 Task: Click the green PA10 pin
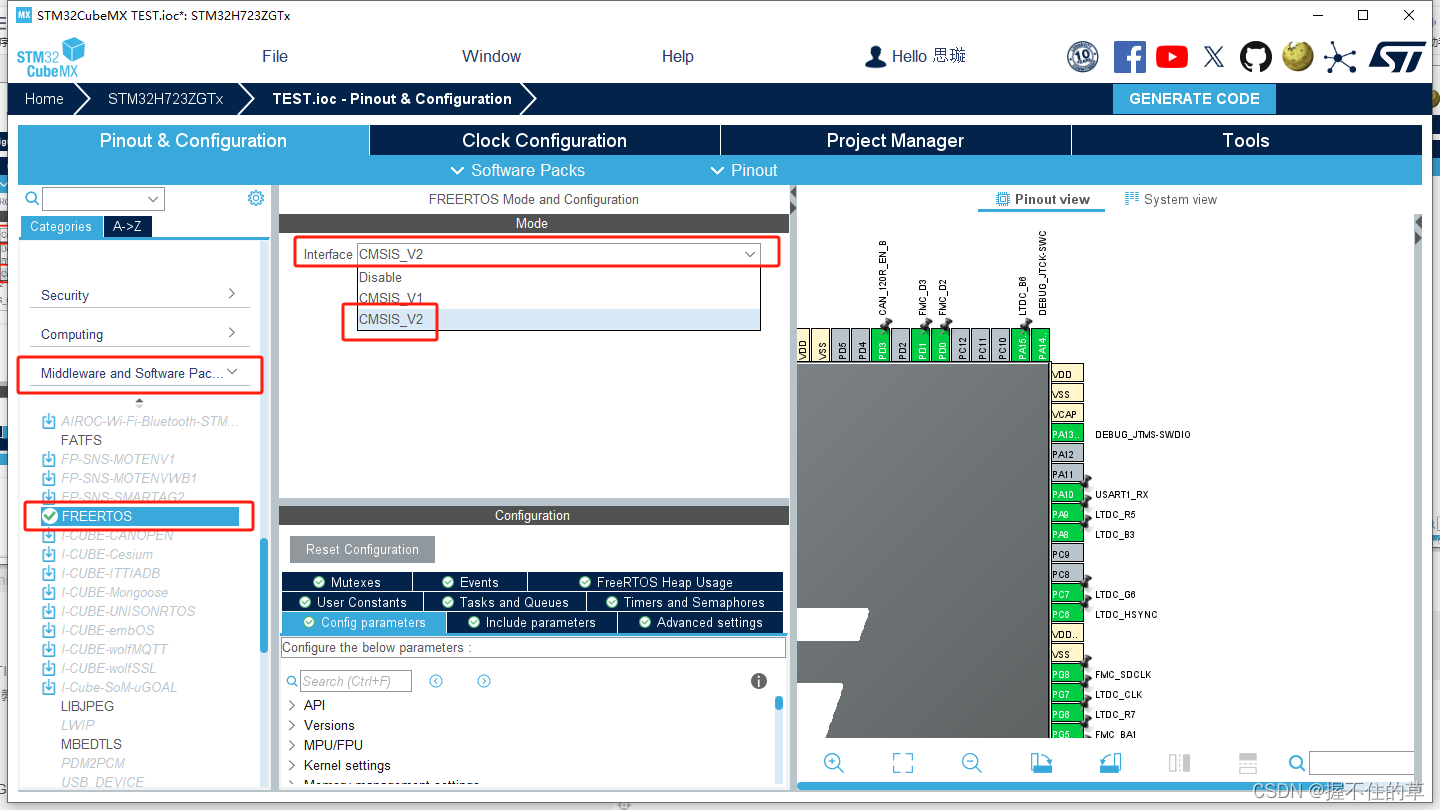point(1067,494)
